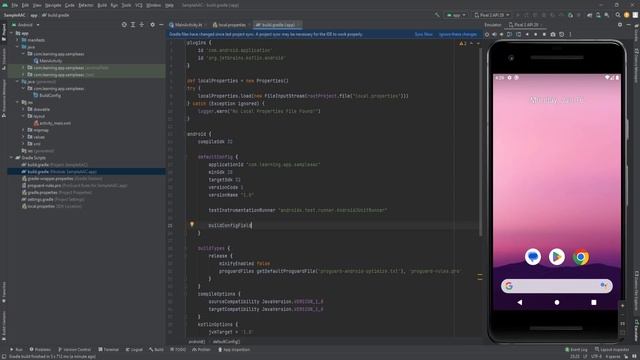Tap the emulator on-screen back triangle
Screen dimensions: 640x360
tap(520, 302)
